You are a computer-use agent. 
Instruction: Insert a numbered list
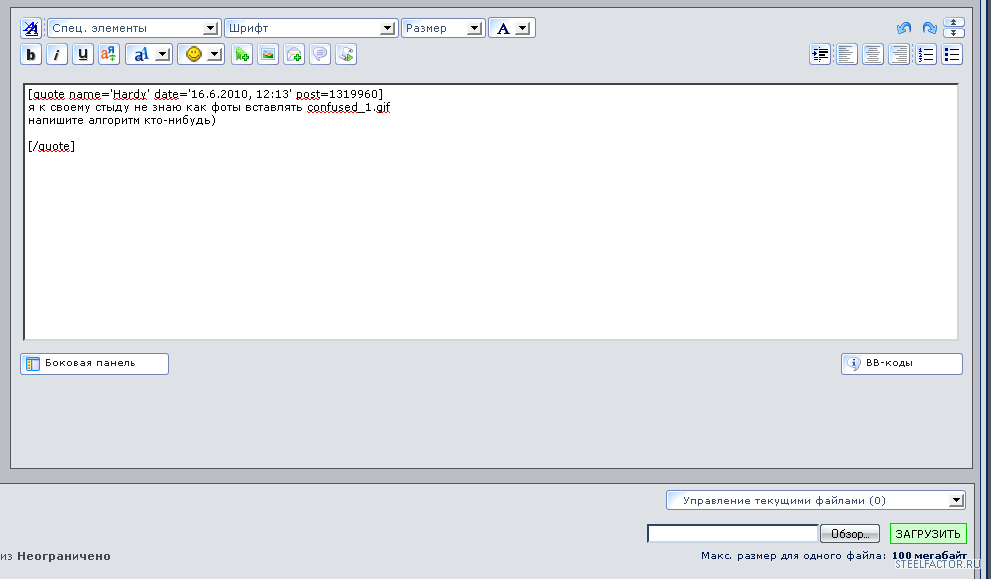click(x=926, y=55)
